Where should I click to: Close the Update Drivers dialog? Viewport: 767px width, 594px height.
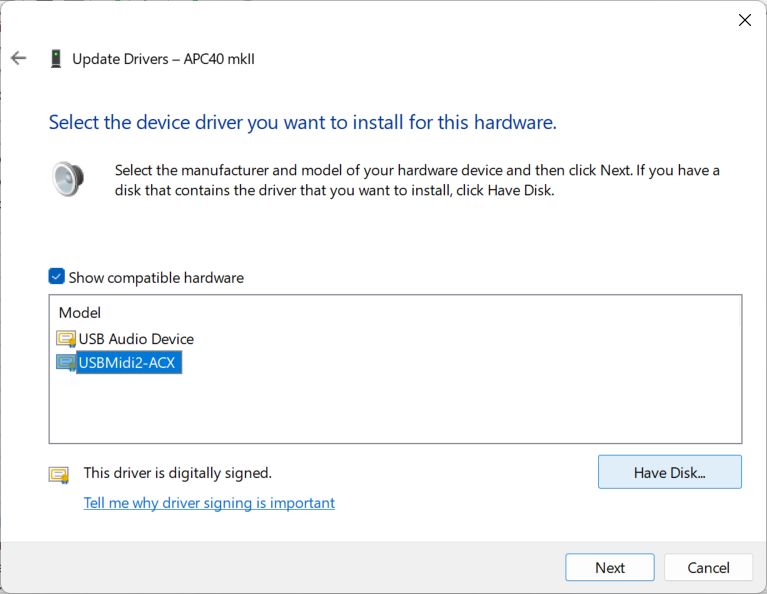[744, 20]
